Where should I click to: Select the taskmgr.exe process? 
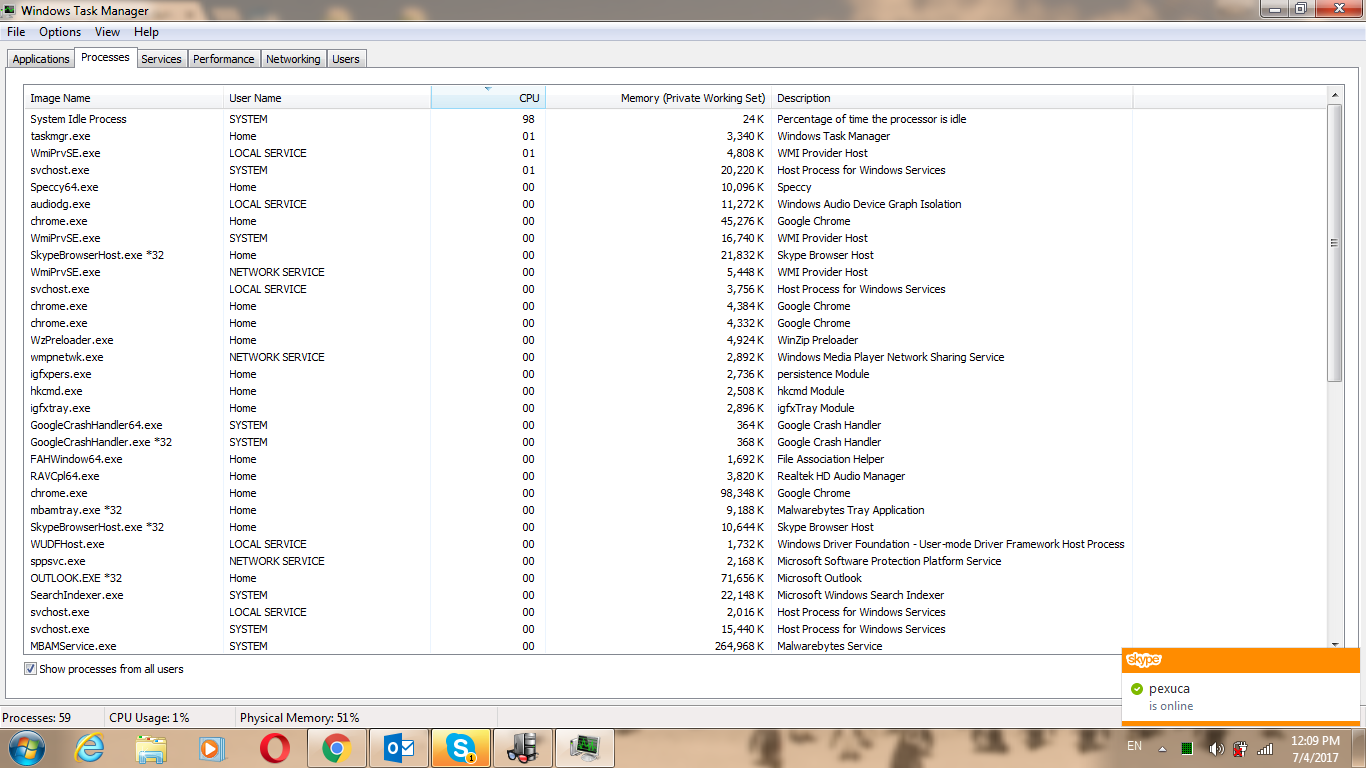(x=675, y=136)
